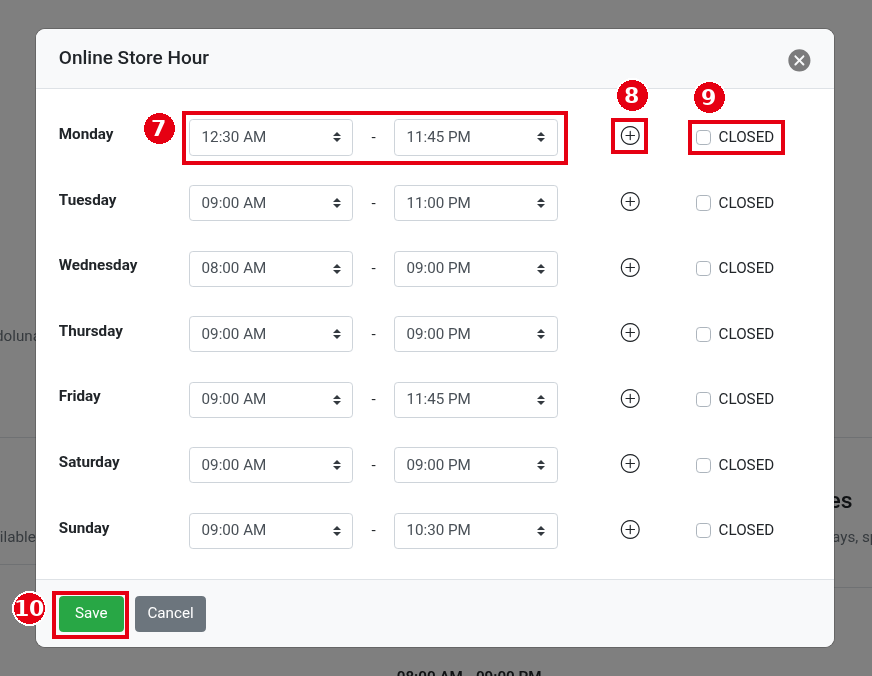This screenshot has width=872, height=676.
Task: Mark Friday as CLOSED
Action: 703,399
